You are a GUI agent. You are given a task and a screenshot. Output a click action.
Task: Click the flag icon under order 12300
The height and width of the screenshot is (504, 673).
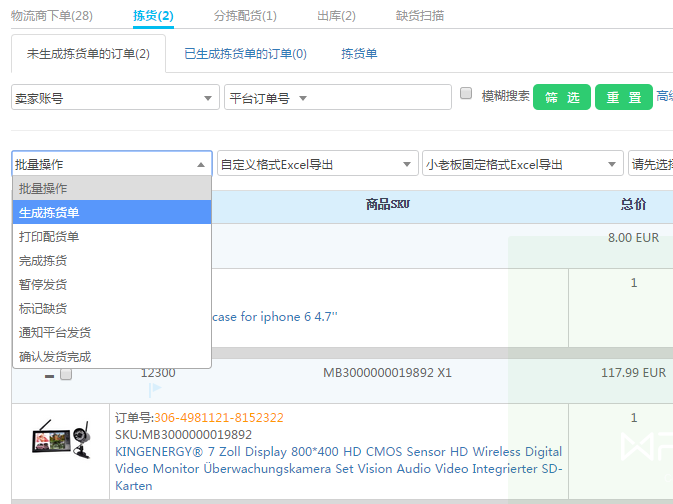click(155, 388)
